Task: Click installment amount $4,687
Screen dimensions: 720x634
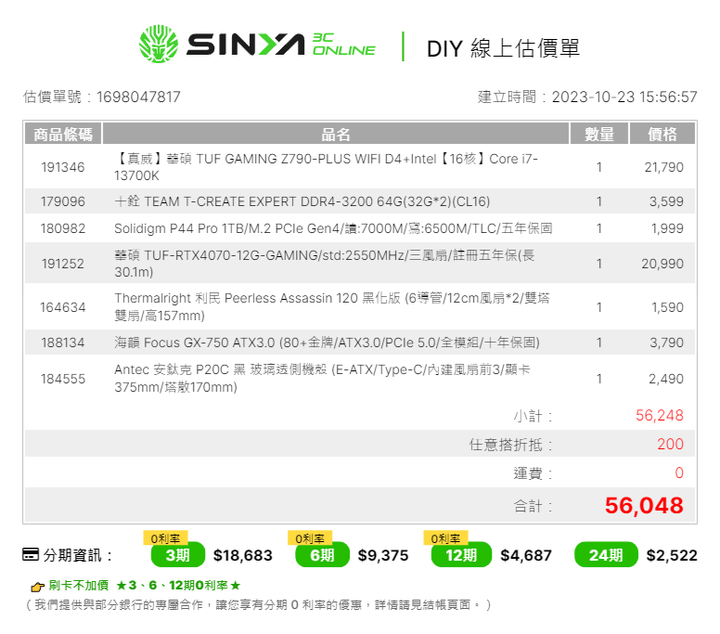Action: [526, 555]
